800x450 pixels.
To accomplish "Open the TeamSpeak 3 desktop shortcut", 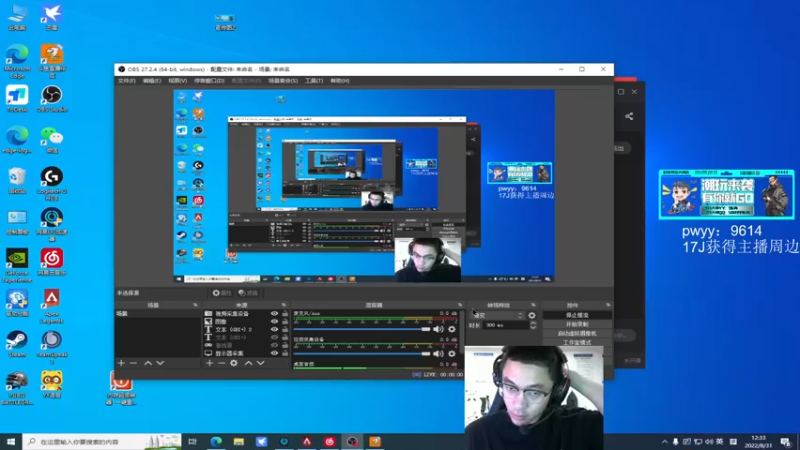I will [x=52, y=346].
